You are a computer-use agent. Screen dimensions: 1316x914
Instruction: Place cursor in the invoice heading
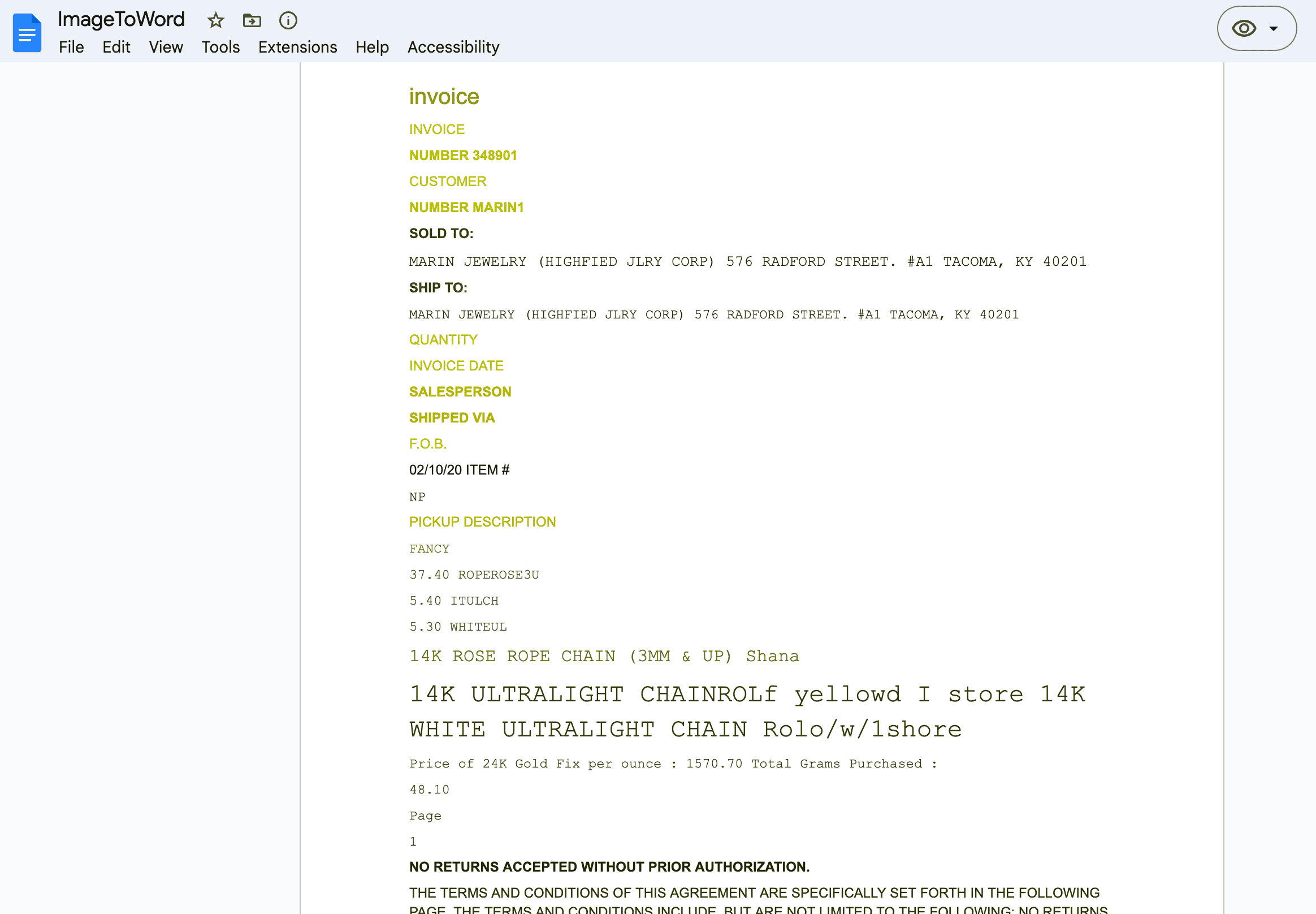(x=444, y=97)
